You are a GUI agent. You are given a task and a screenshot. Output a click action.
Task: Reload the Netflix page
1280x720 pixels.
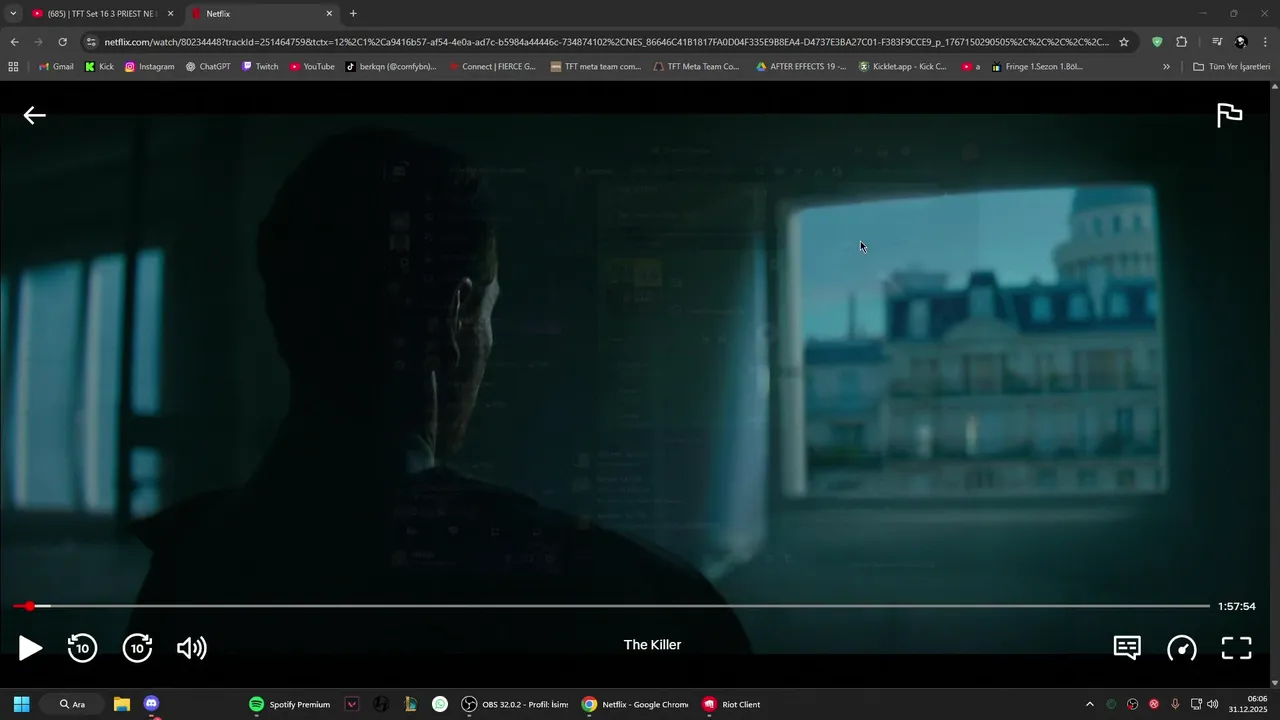[62, 42]
